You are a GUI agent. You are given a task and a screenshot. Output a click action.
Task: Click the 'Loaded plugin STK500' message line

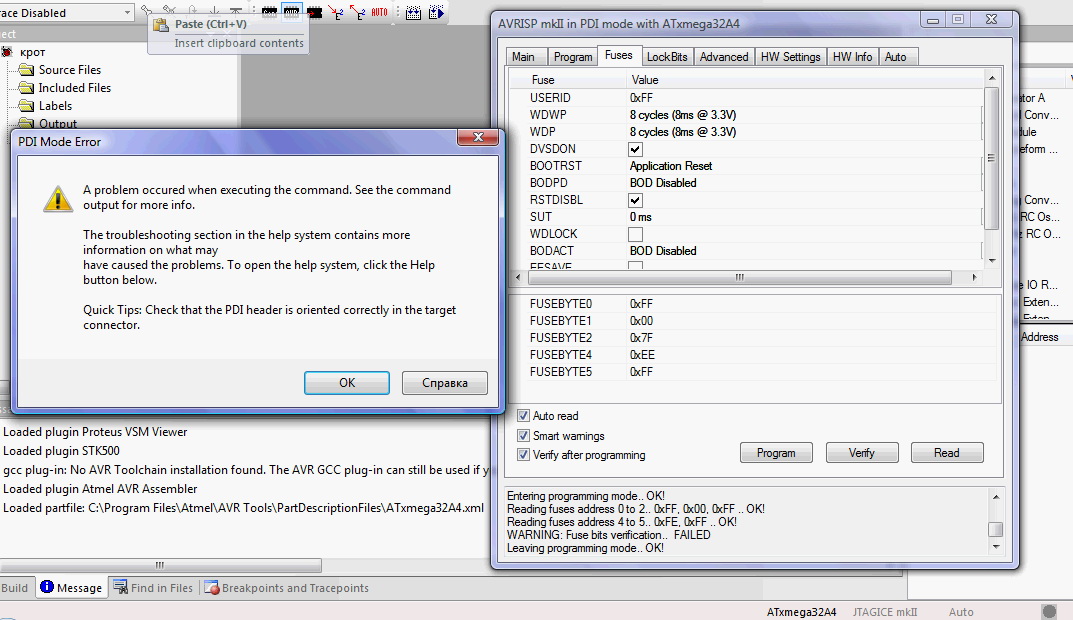pyautogui.click(x=61, y=451)
